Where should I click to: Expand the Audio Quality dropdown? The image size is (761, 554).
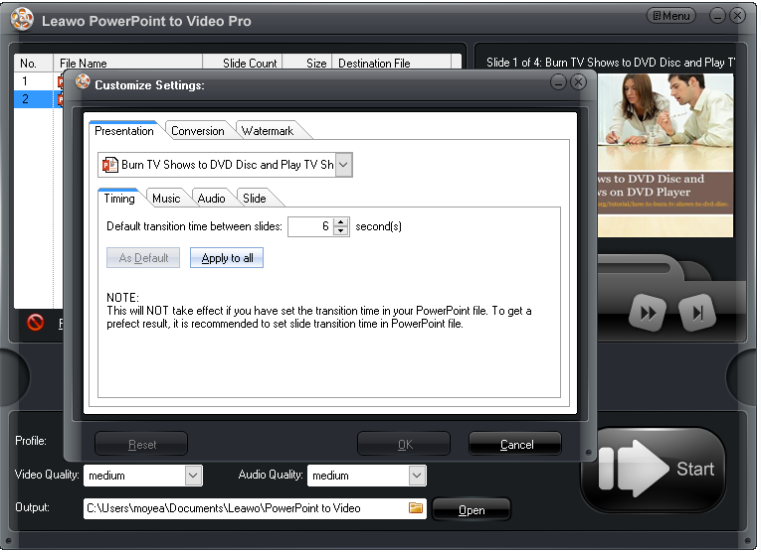tap(417, 475)
